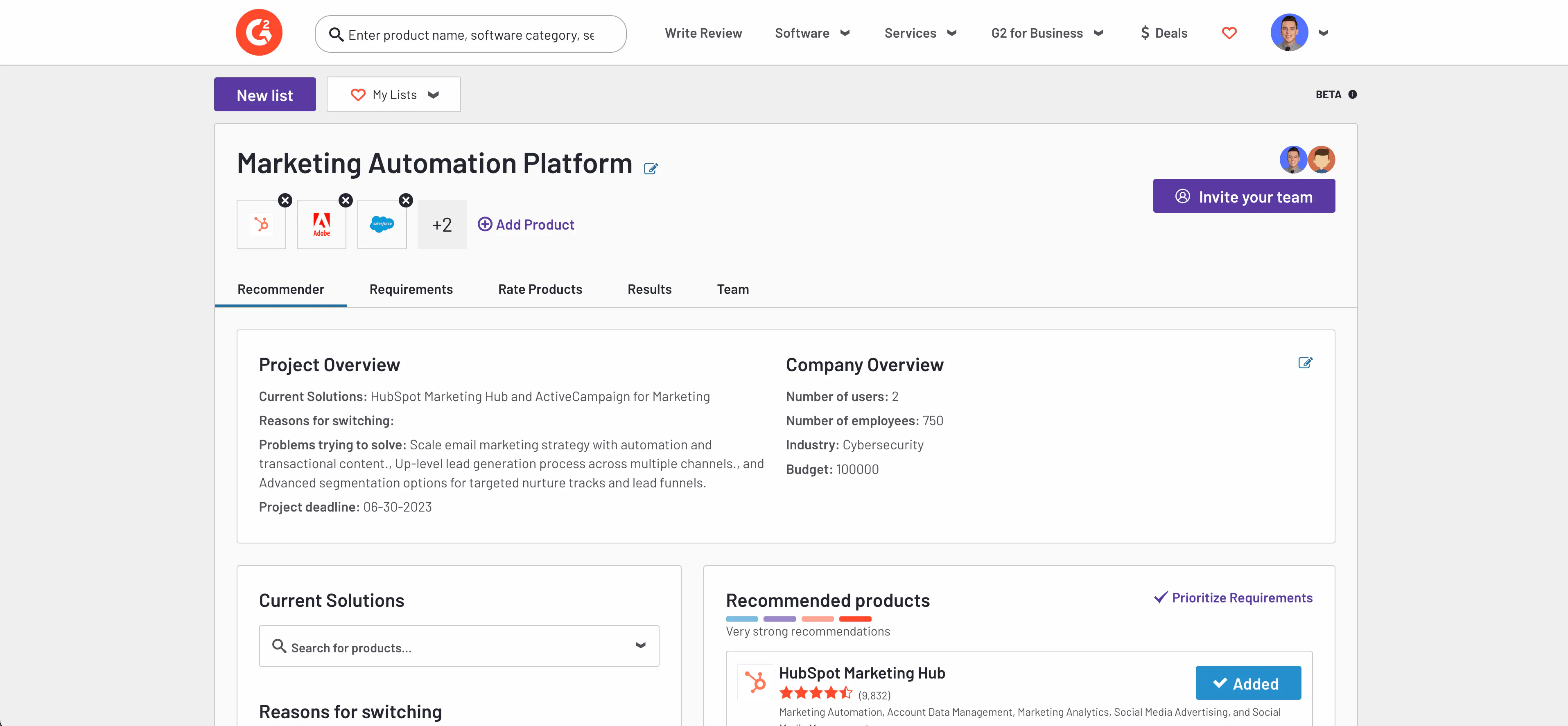
Task: Open the Current Solutions search dropdown
Action: 459,646
